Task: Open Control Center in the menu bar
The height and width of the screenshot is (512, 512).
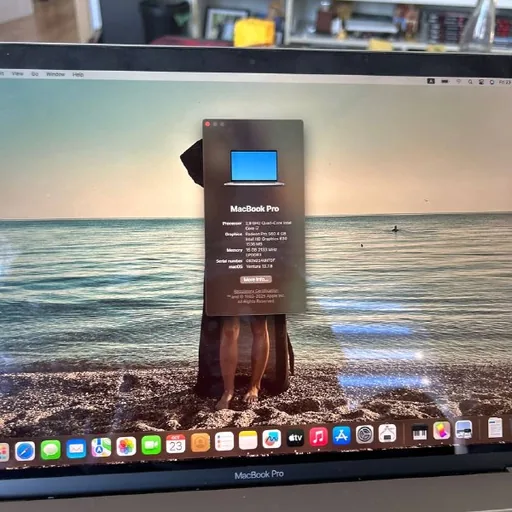Action: (481, 82)
